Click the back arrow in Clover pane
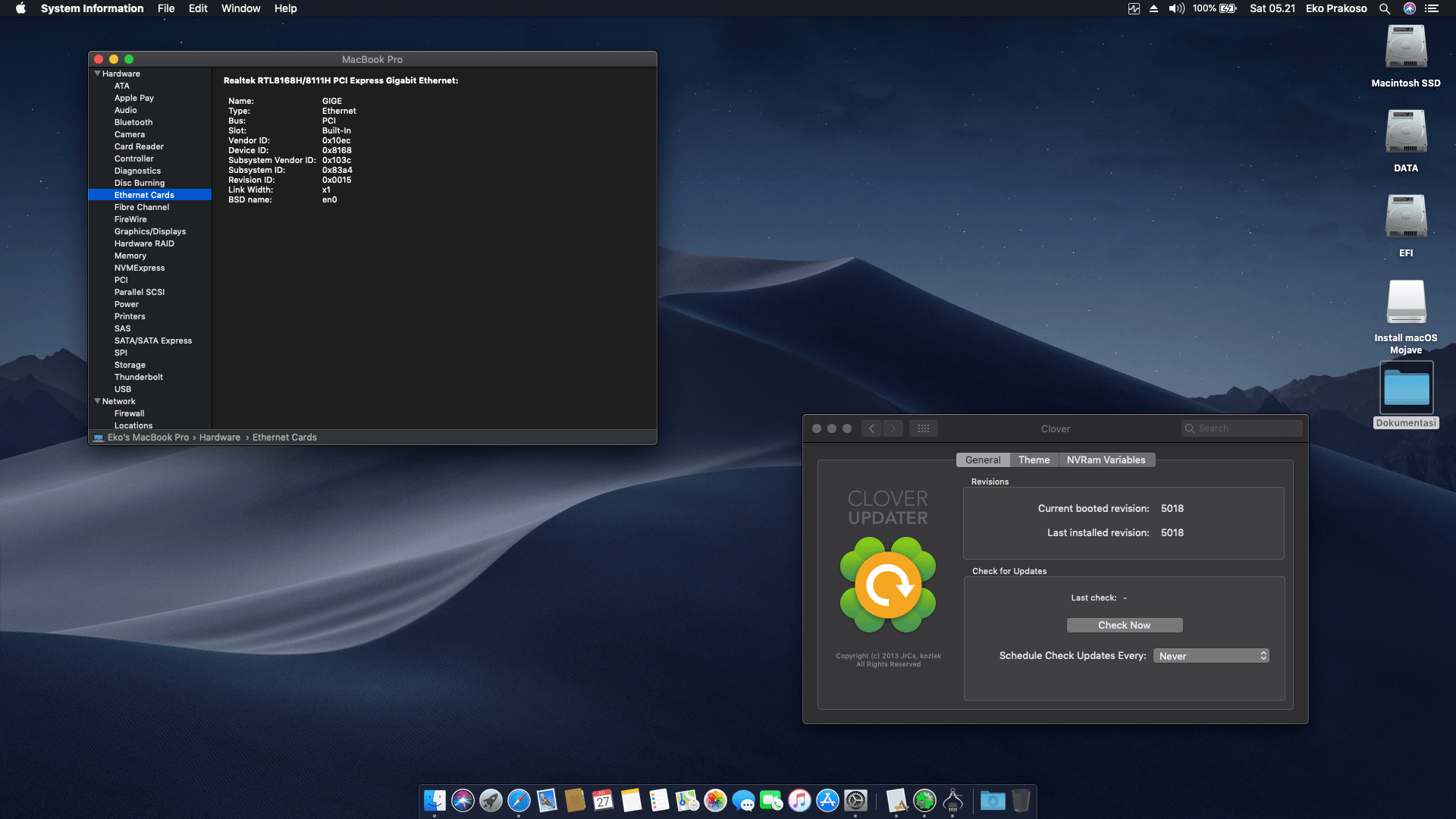This screenshot has width=1456, height=819. pos(871,428)
